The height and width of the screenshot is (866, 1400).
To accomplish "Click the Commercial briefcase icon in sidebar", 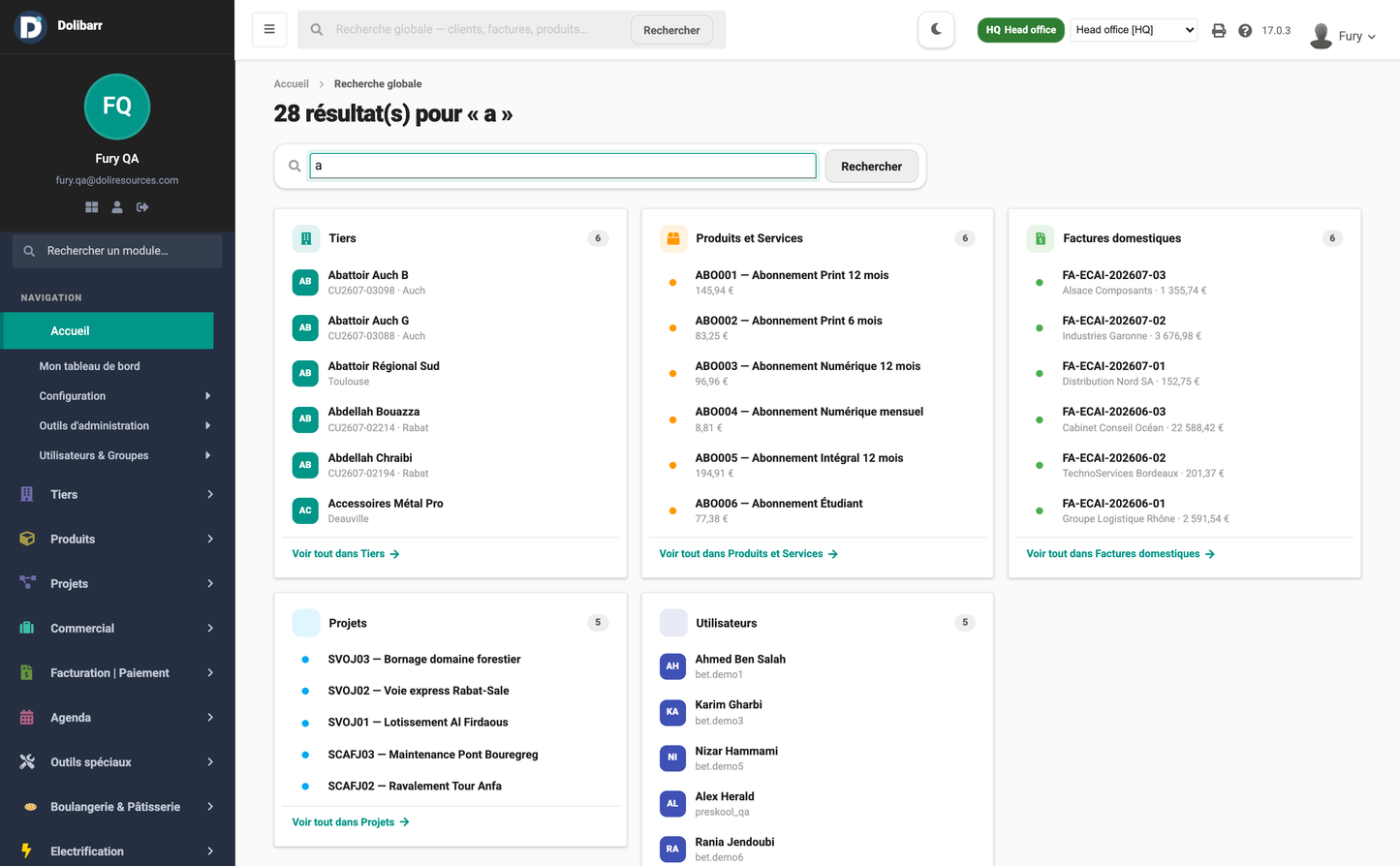I will tap(27, 628).
